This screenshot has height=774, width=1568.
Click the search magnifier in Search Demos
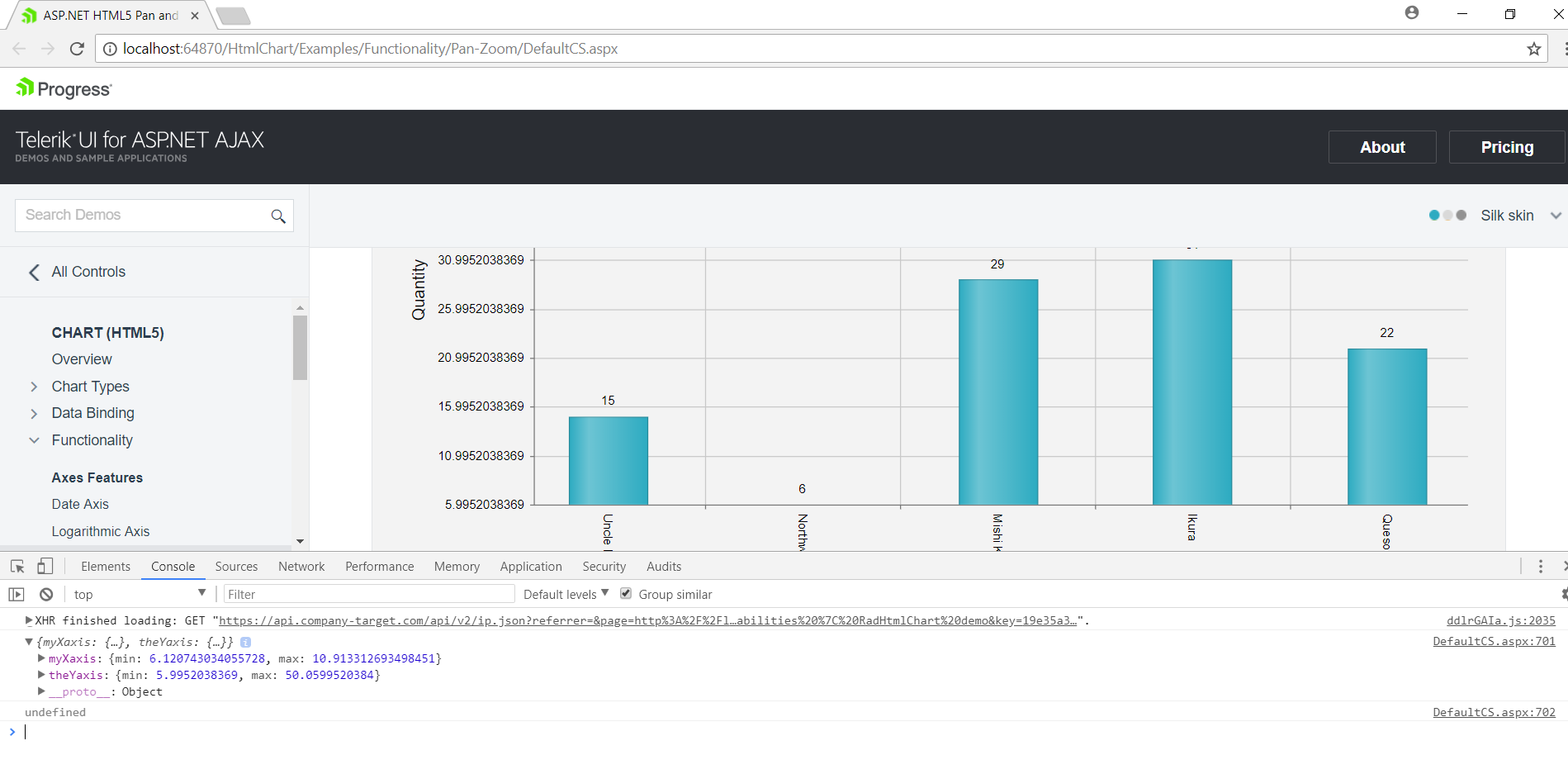pos(278,216)
